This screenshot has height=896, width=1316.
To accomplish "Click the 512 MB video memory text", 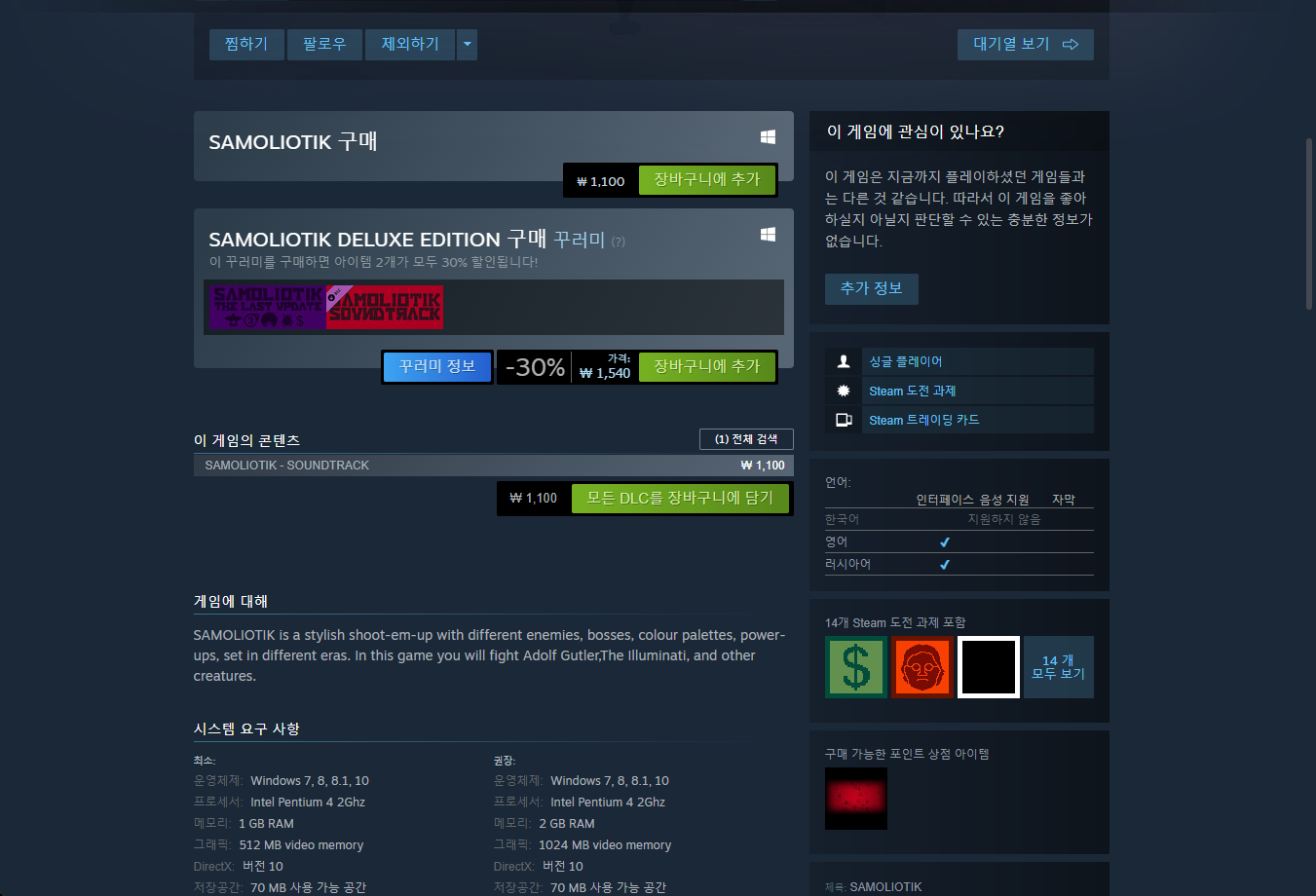I will (x=301, y=845).
